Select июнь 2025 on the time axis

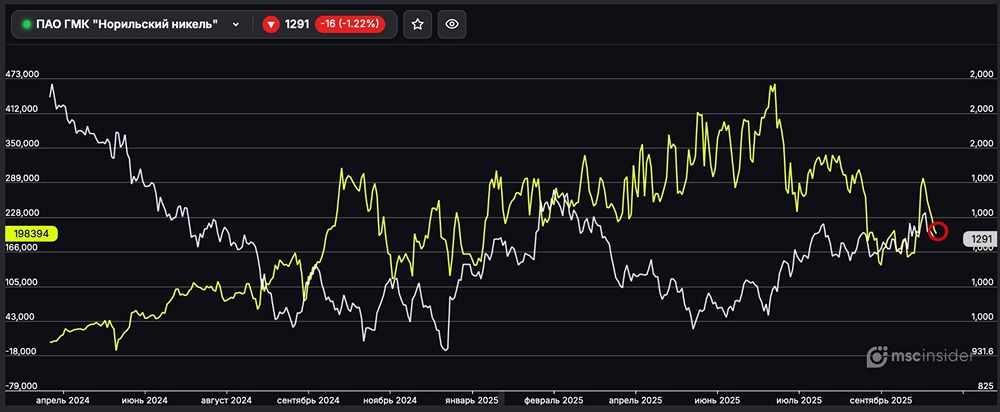[717, 401]
